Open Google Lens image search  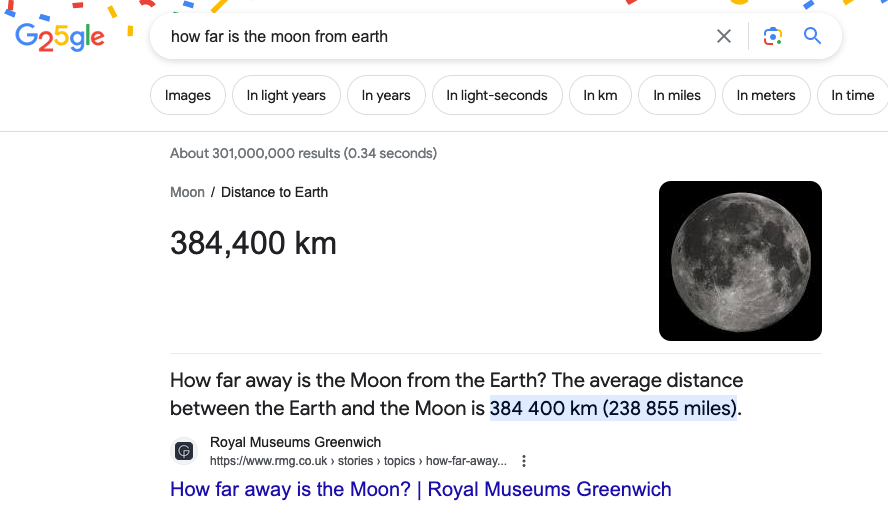771,37
